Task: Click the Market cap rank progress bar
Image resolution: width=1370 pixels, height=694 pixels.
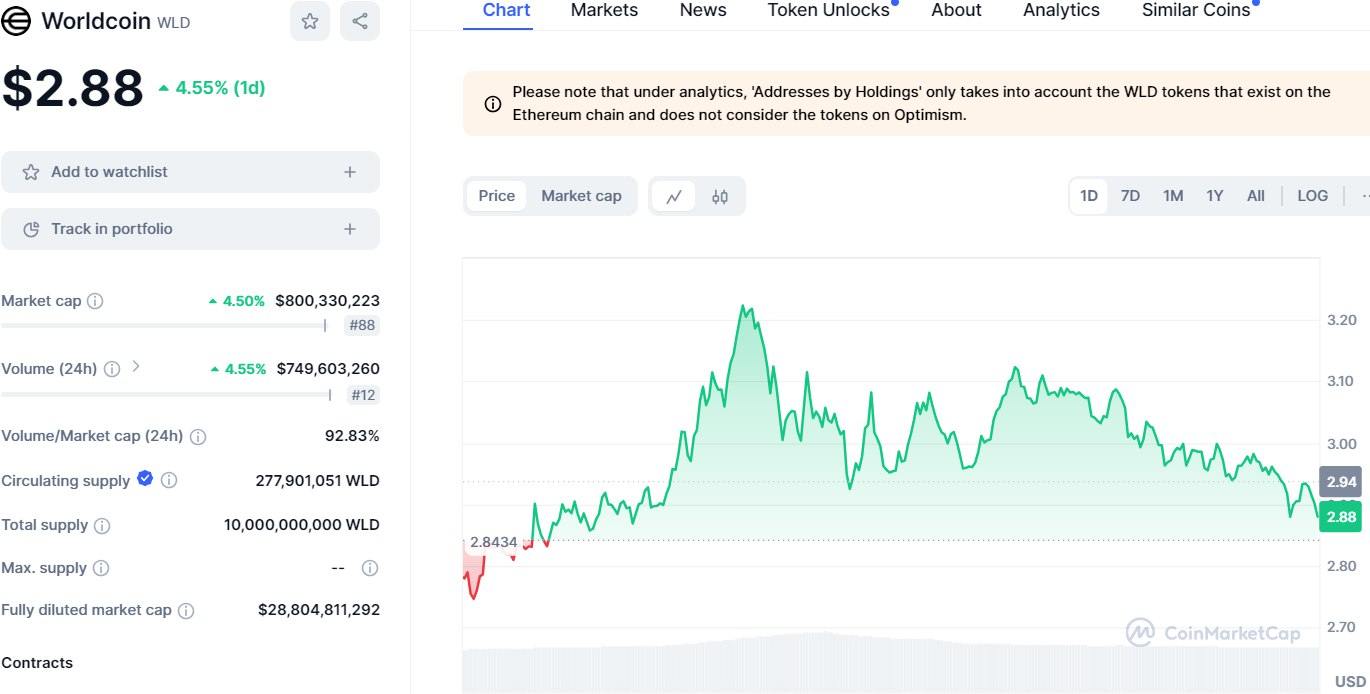Action: 164,325
